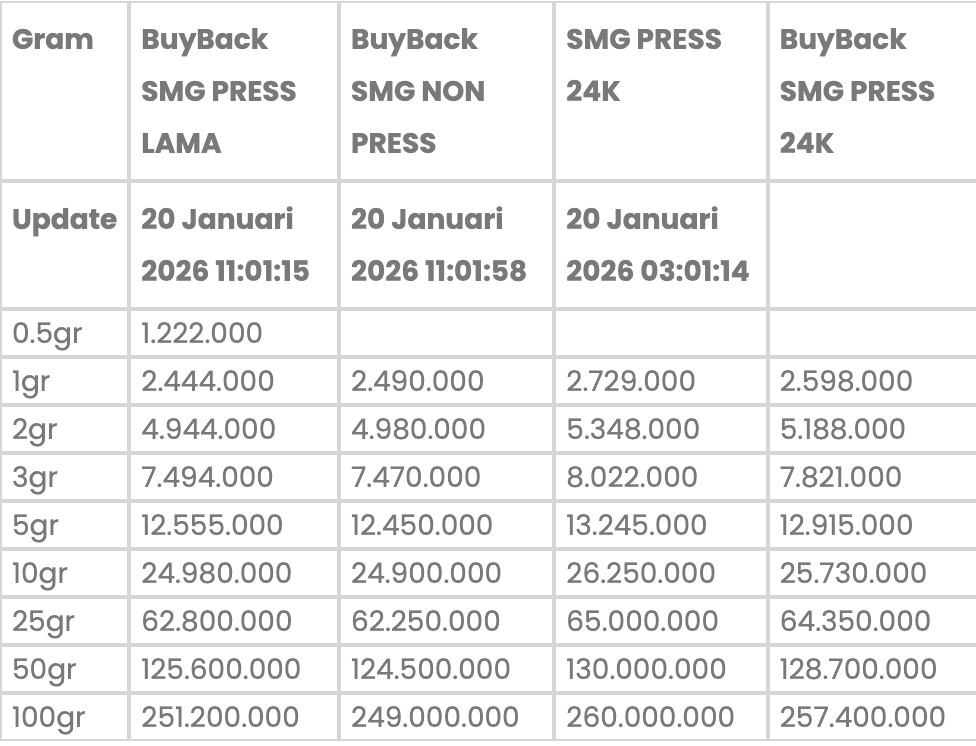The height and width of the screenshot is (746, 976).
Task: Click the 65.000.000 price cell
Action: [642, 621]
